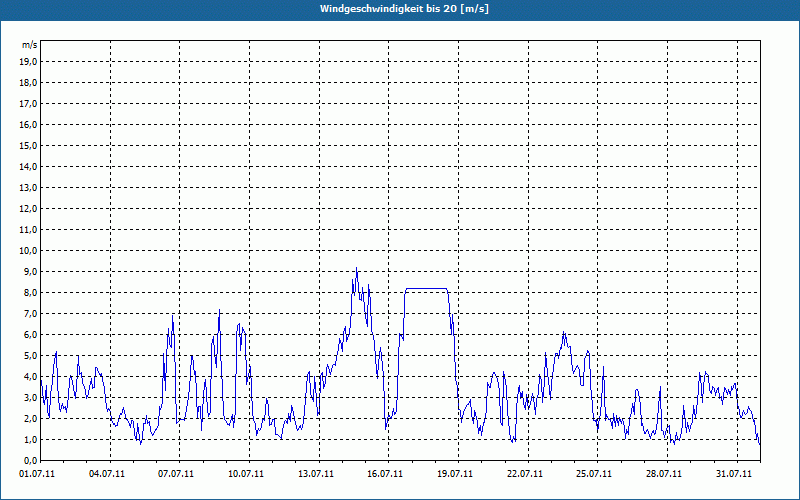Click the y-axis value 13,0
Viewport: 800px width, 500px height.
[28, 187]
